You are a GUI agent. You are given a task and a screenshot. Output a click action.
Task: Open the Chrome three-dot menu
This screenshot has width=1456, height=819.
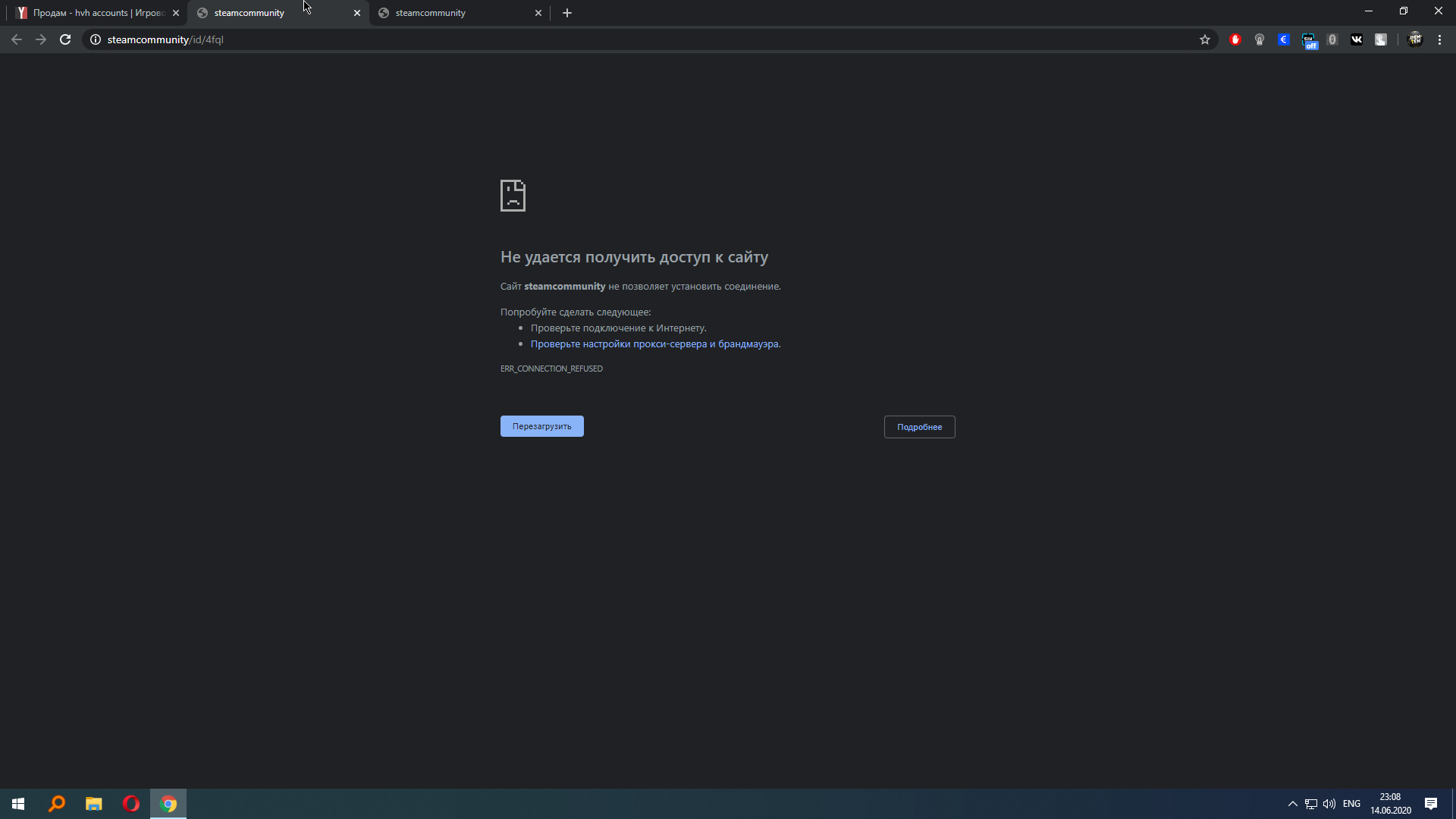click(1440, 39)
